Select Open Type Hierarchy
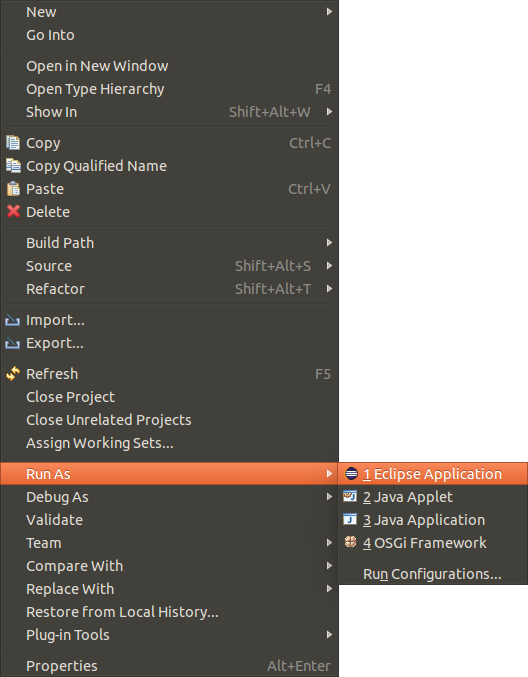This screenshot has height=677, width=528. (169, 89)
